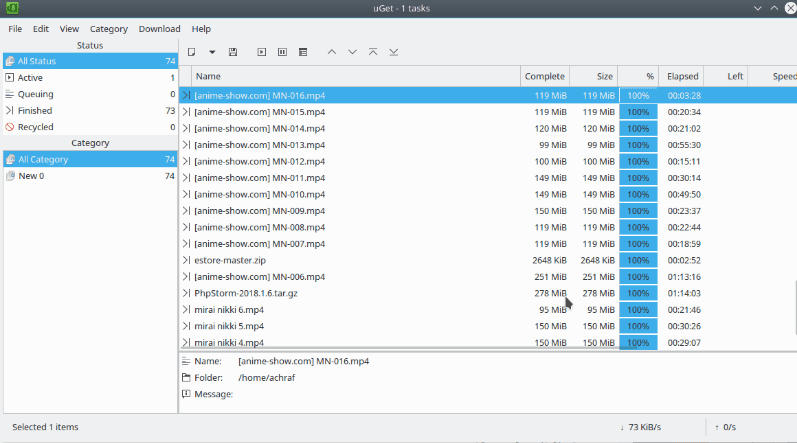
Task: Click the Move Down arrow icon
Action: (x=352, y=52)
